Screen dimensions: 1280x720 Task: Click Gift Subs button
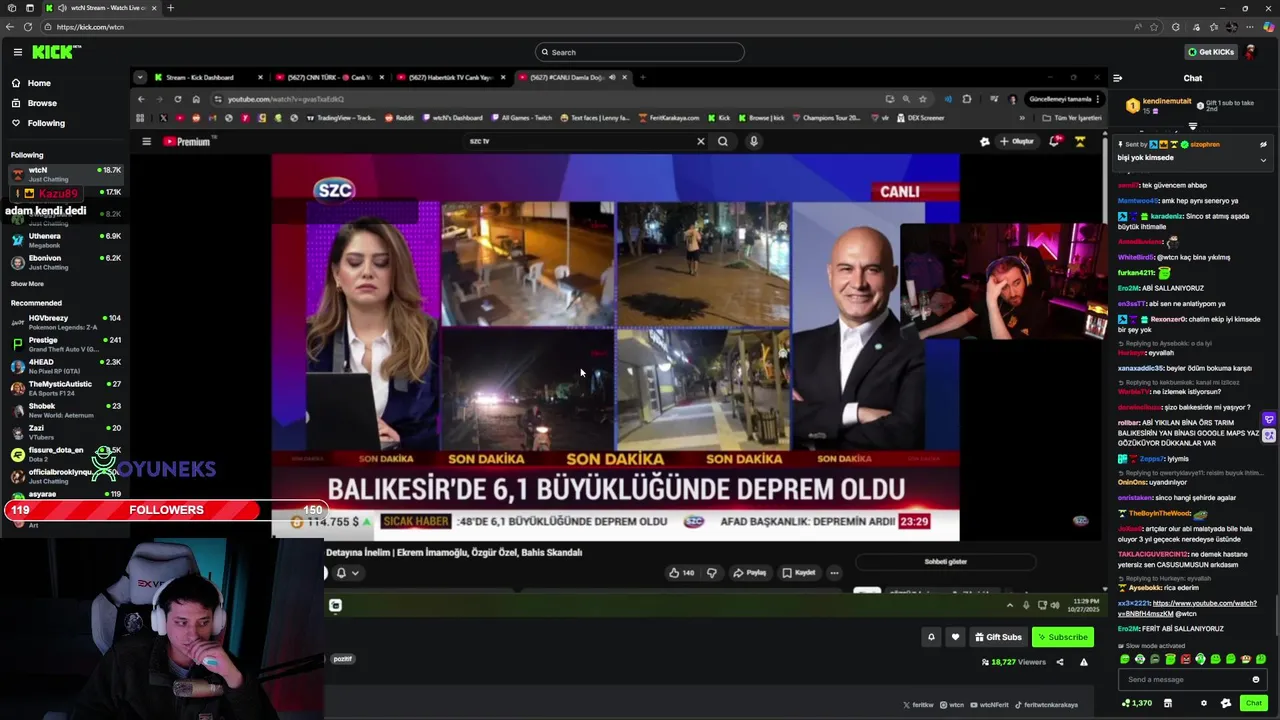[x=998, y=637]
